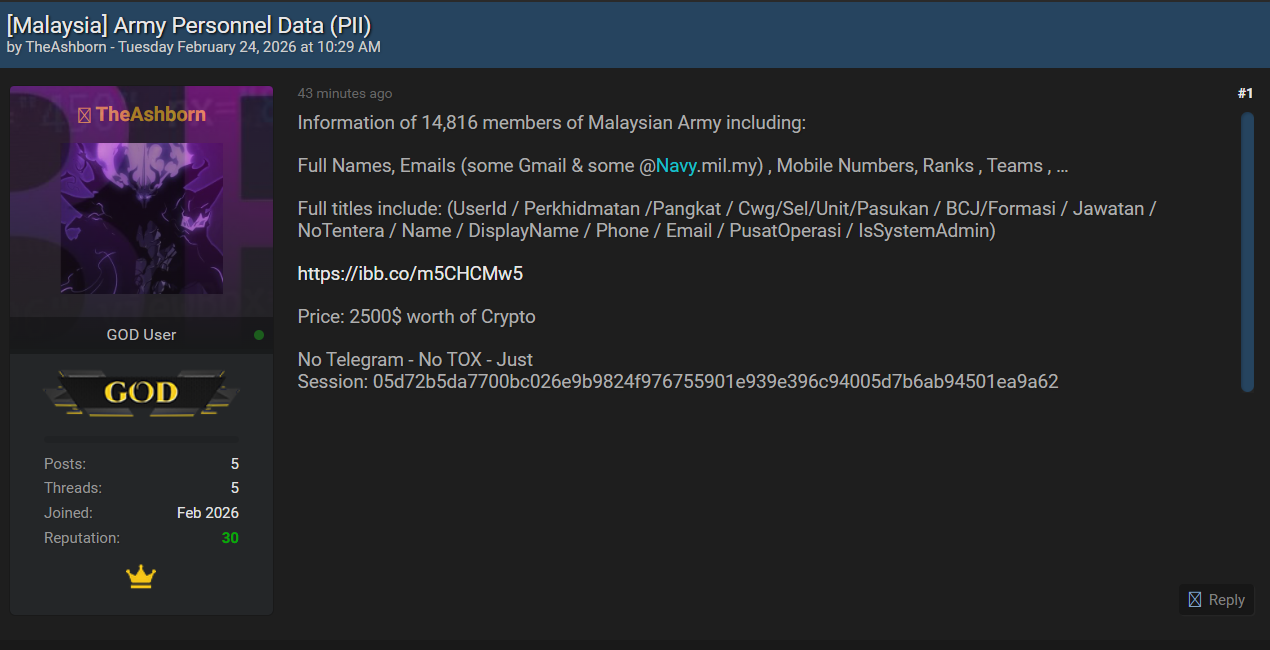Click the Reputation value 30
This screenshot has height=650, width=1270.
point(230,538)
